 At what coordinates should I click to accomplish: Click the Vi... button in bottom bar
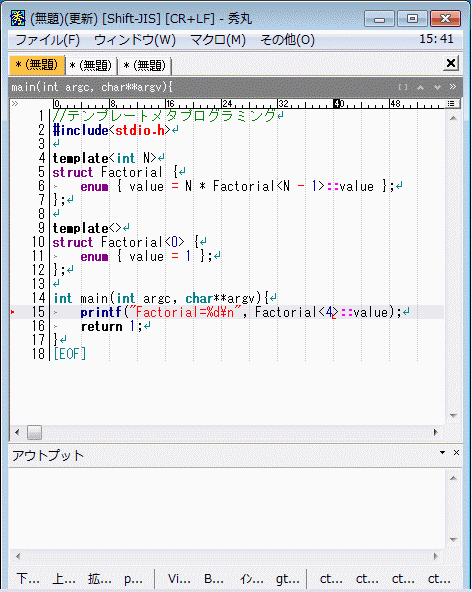tap(179, 578)
